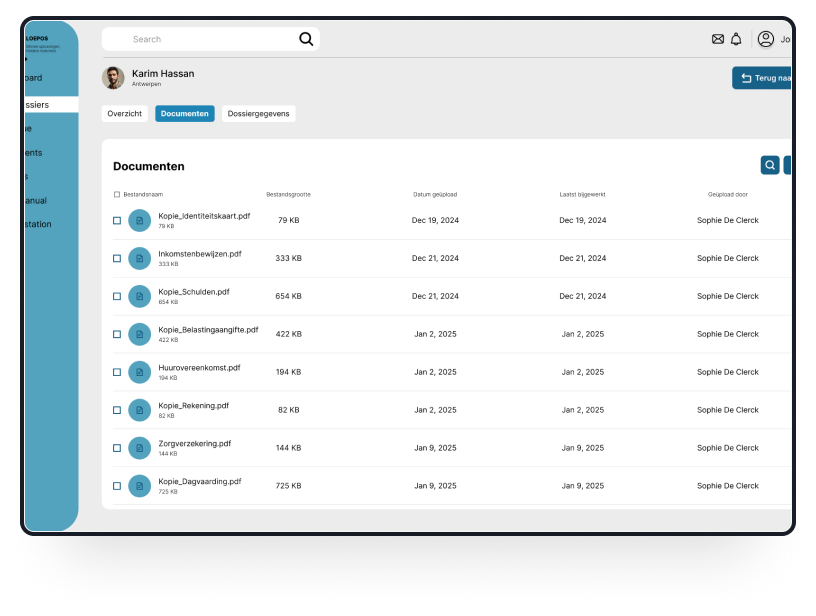This screenshot has width=816, height=616.
Task: Check the Zorgverzekering.pdf row checkbox
Action: (x=117, y=448)
